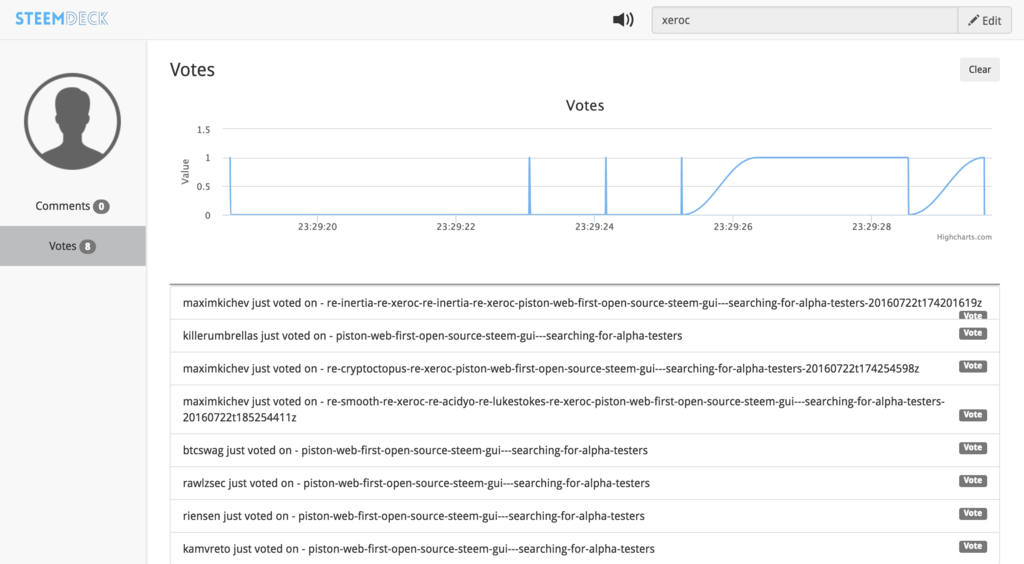
Task: Select the Votes tab in sidebar
Action: 72,246
